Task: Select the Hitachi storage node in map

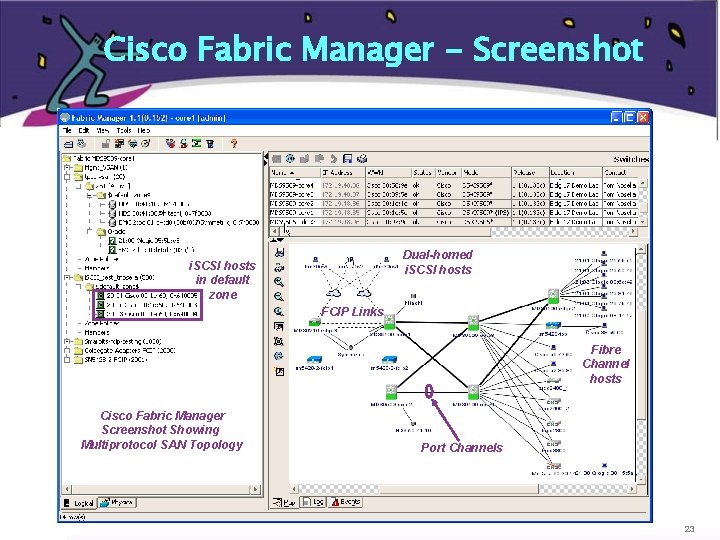Action: pos(413,297)
